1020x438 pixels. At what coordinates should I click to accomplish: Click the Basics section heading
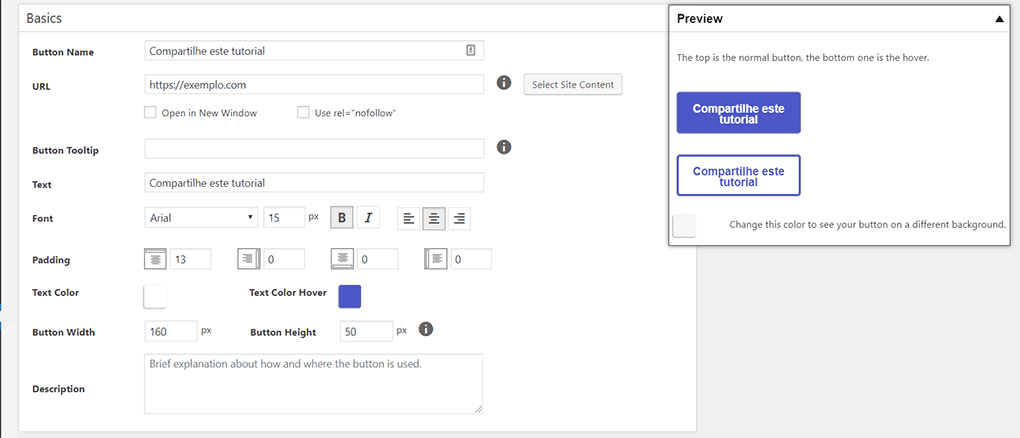click(x=44, y=18)
